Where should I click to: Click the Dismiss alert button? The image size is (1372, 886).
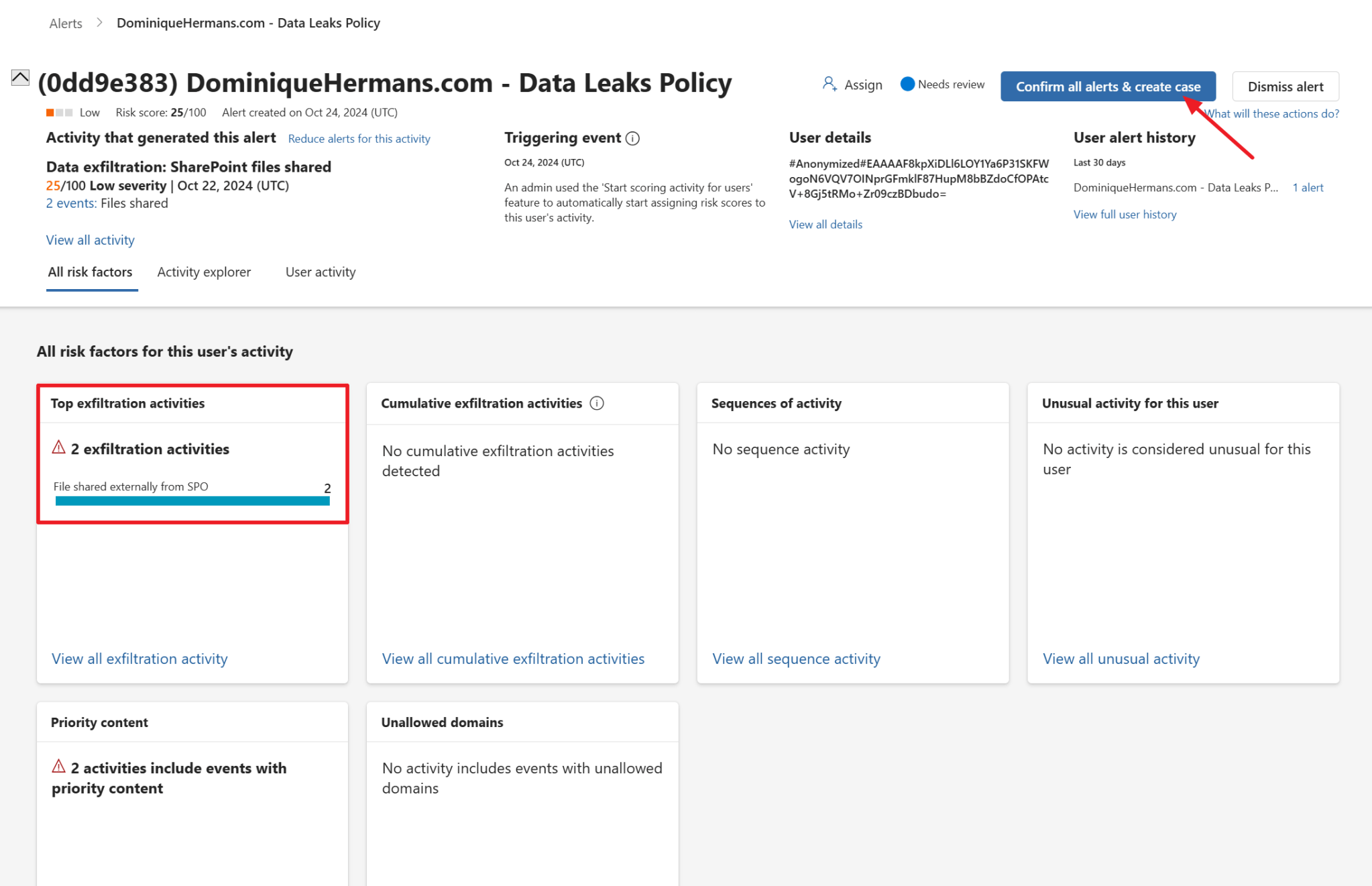pos(1284,86)
